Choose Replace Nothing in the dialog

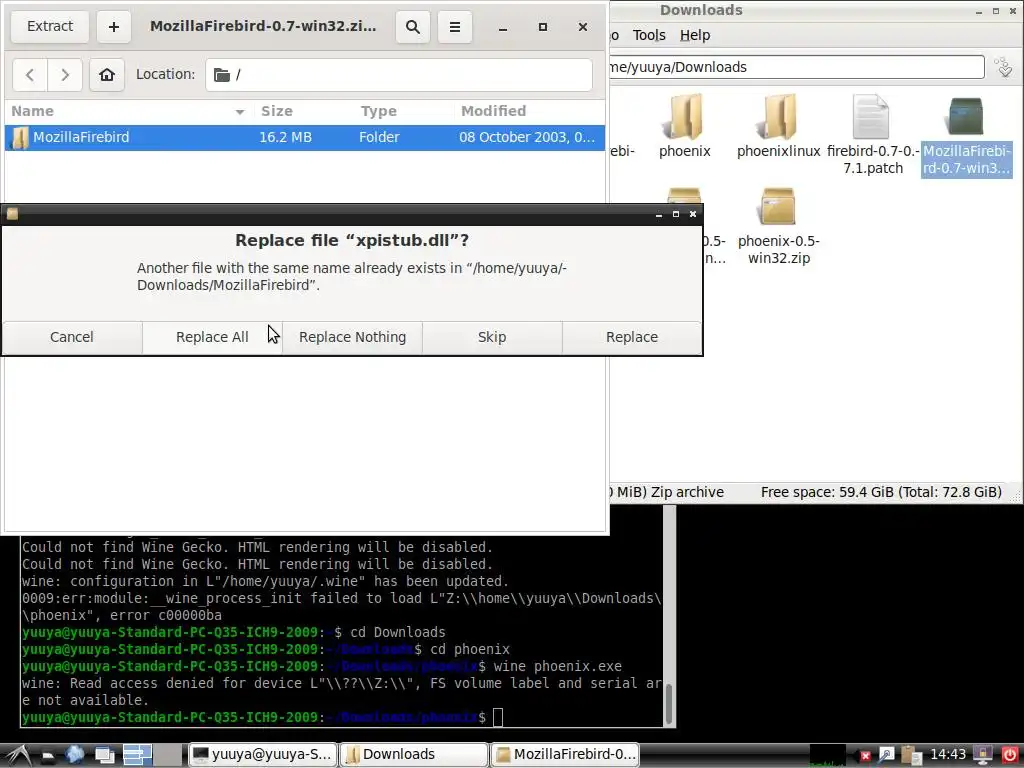353,337
